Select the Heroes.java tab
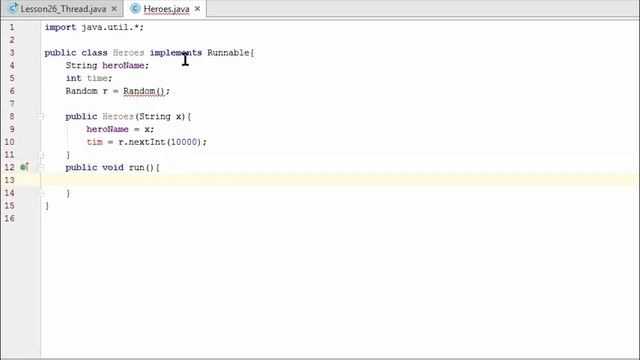This screenshot has height=360, width=640. click(x=166, y=9)
